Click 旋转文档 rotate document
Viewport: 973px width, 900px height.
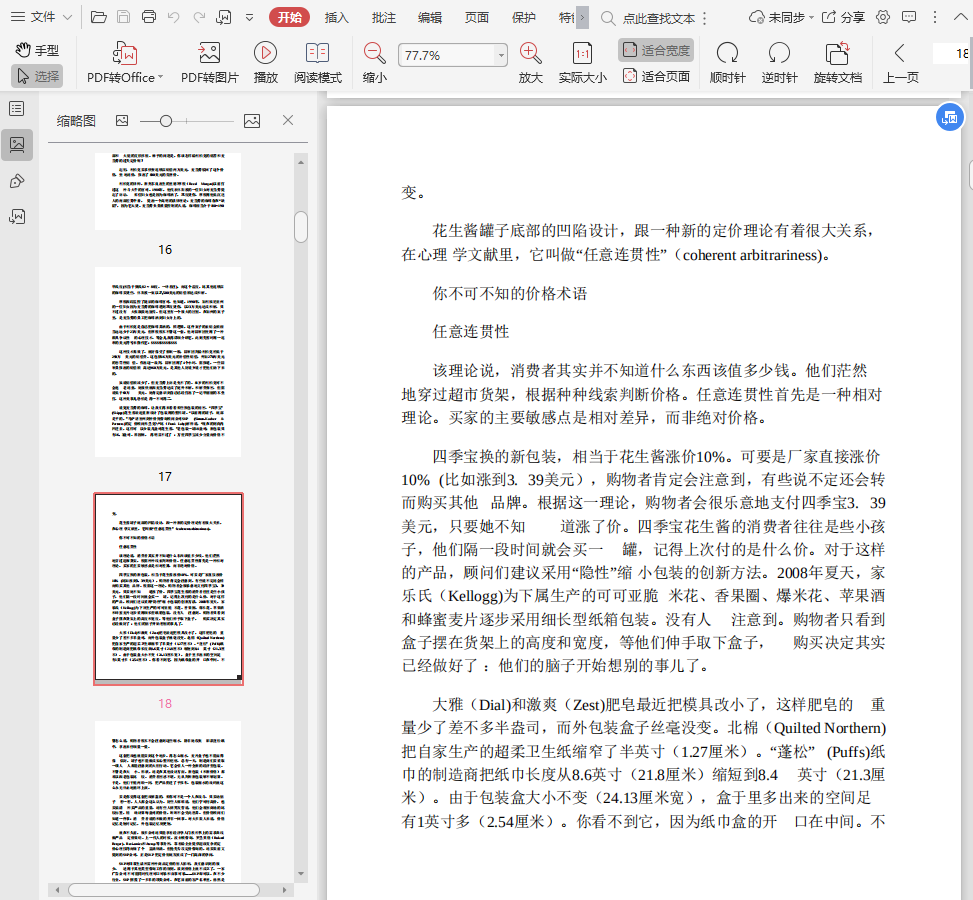(838, 62)
